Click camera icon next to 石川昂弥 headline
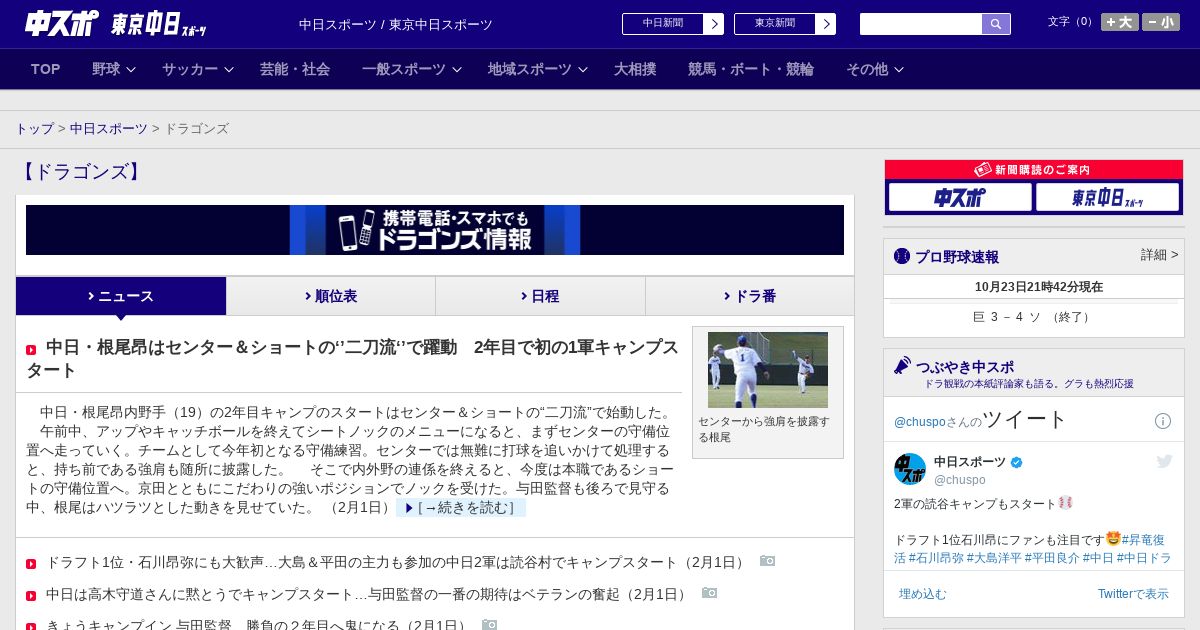Image resolution: width=1200 pixels, height=630 pixels. pos(767,561)
